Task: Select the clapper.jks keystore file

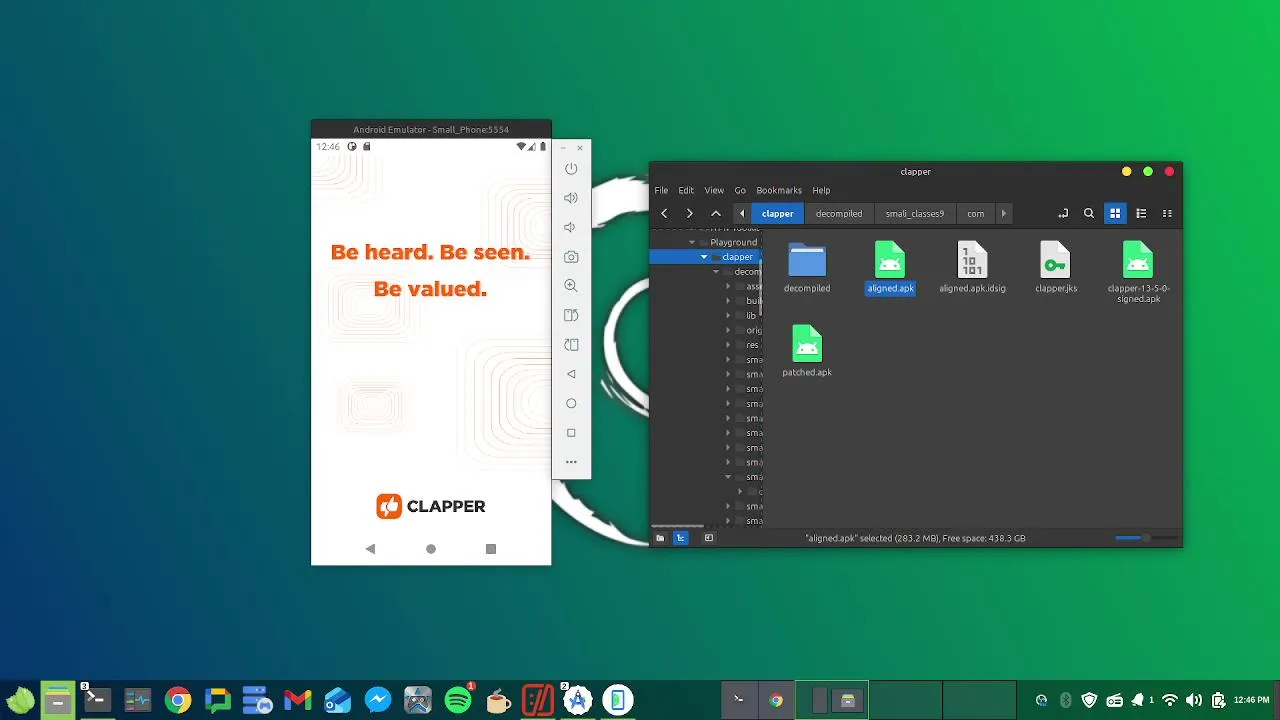Action: tap(1056, 267)
